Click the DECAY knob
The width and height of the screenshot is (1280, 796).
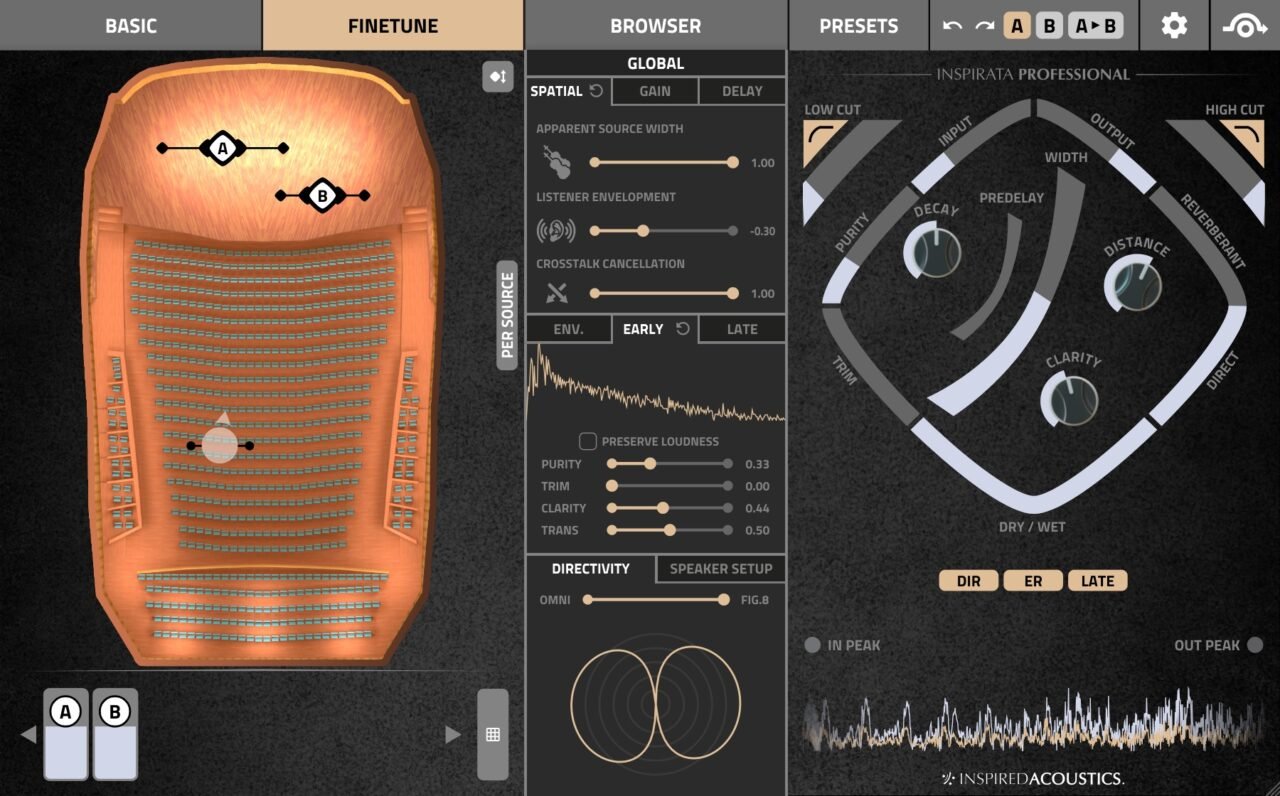pyautogui.click(x=935, y=250)
